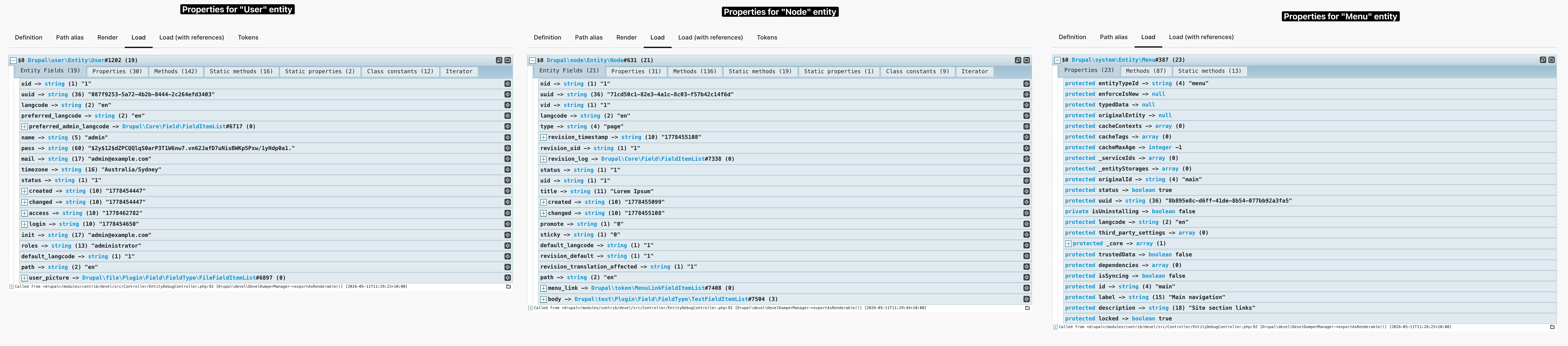Click the private isUninstalling row in Menu dump
The width and height of the screenshot is (1568, 346).
tap(1310, 211)
